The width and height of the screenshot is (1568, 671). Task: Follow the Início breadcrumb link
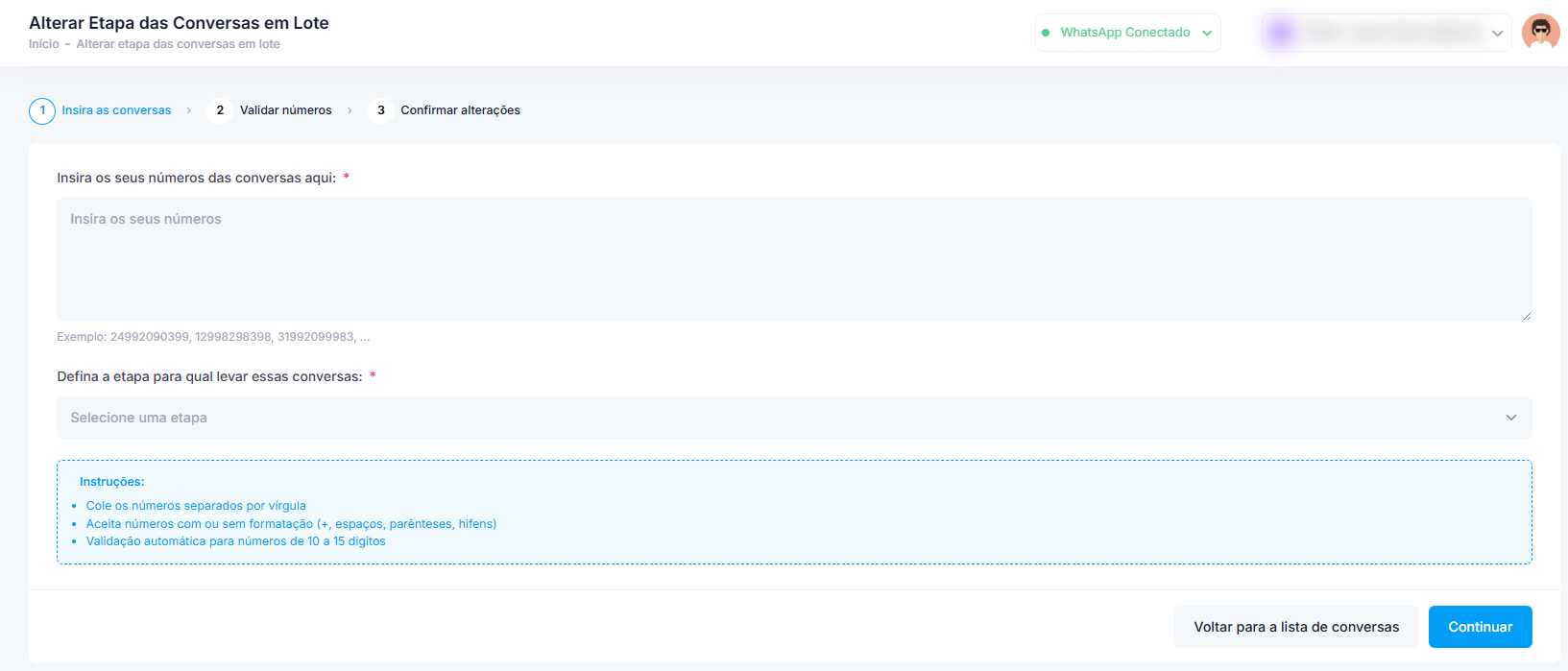coord(43,44)
